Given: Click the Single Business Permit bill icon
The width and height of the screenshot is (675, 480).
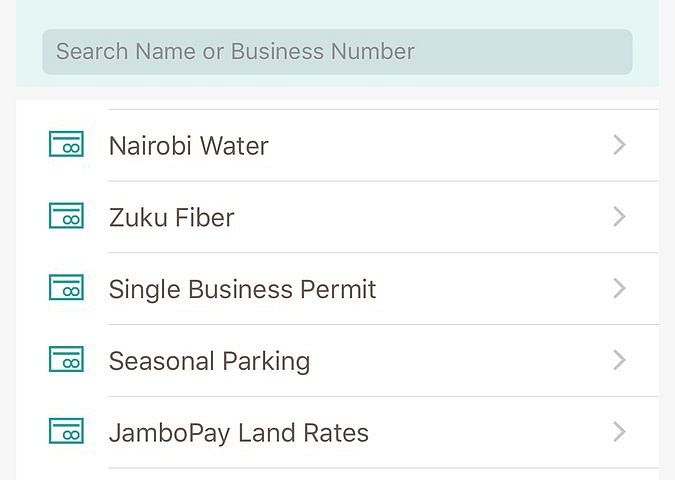Looking at the screenshot, I should click(x=66, y=287).
